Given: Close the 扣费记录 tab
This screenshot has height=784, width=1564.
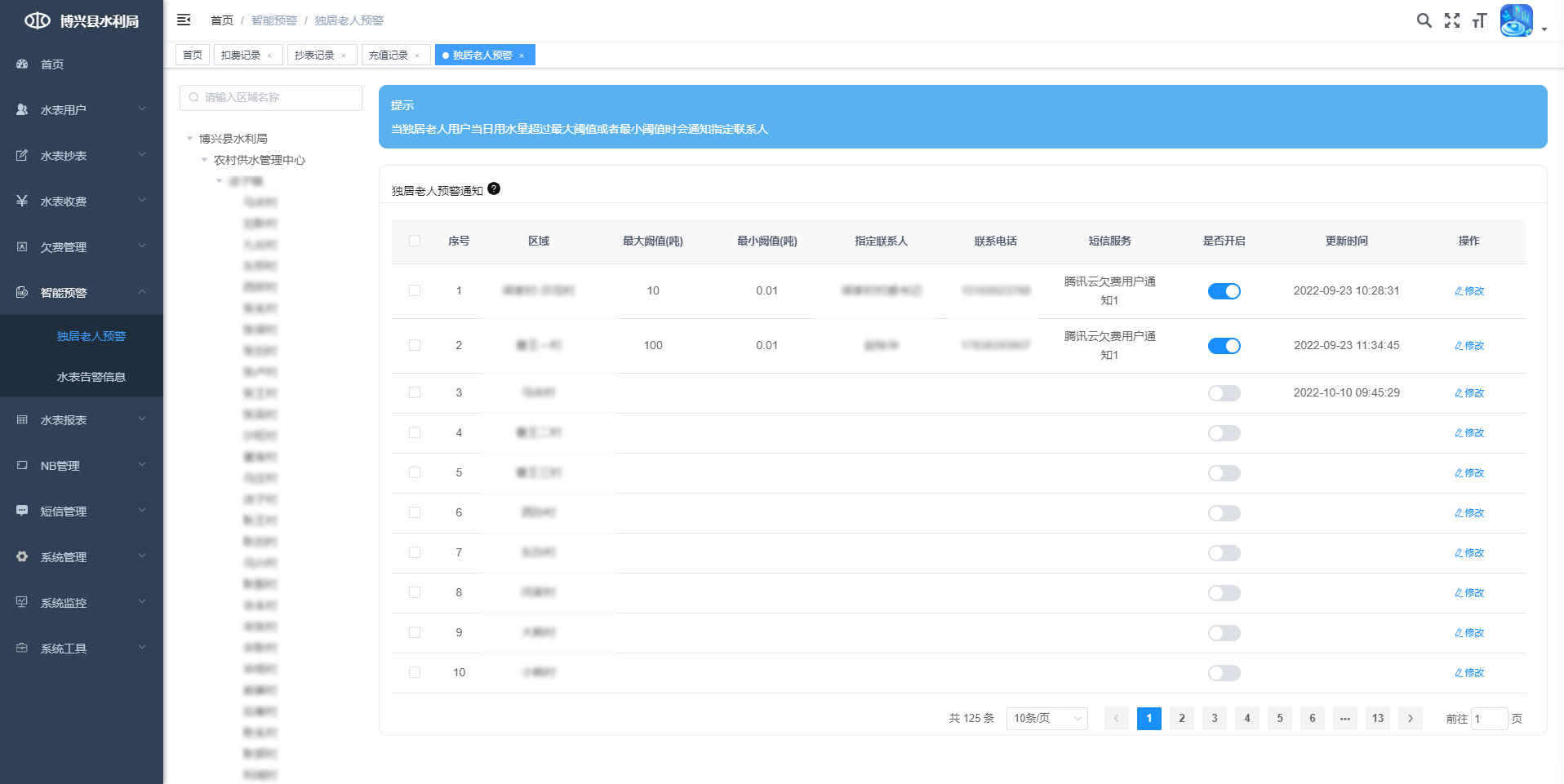Looking at the screenshot, I should point(269,55).
